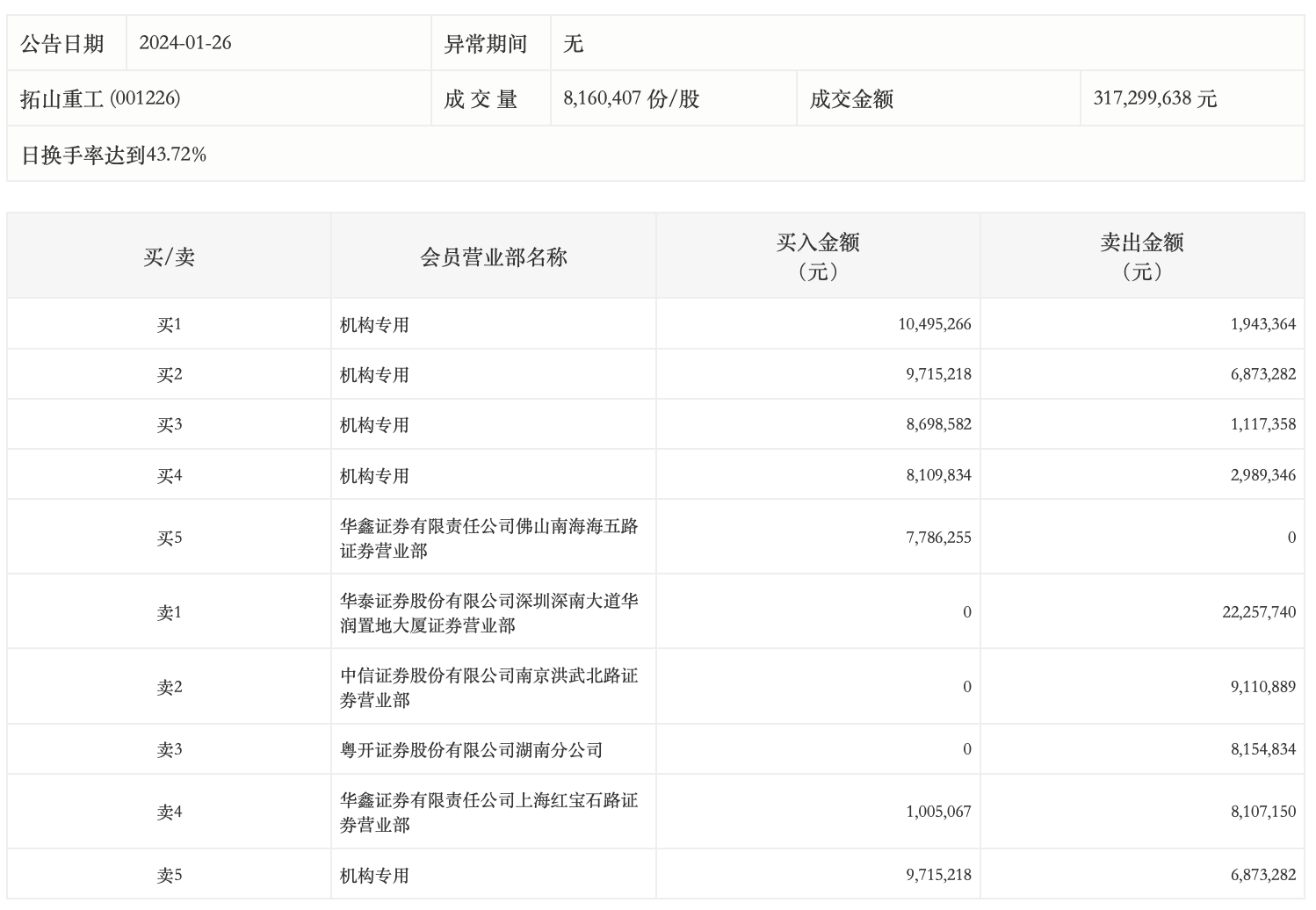Click 中信证券南京洪武北路证券营业部 entry
The width and height of the screenshot is (1316, 910).
[x=488, y=687]
